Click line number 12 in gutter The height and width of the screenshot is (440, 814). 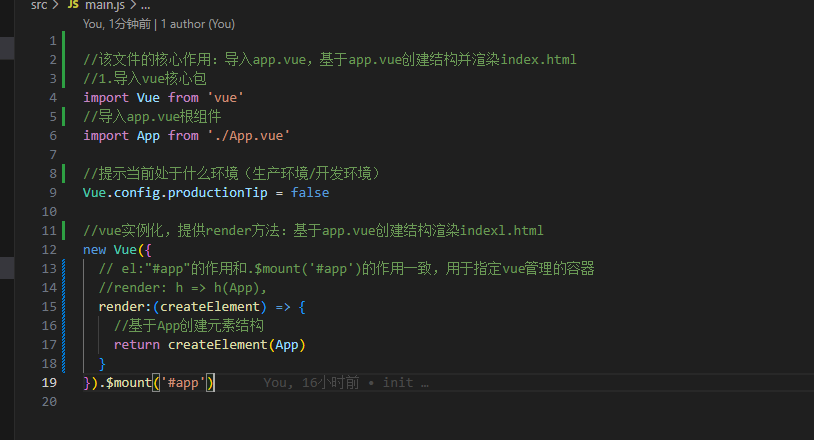coord(49,250)
